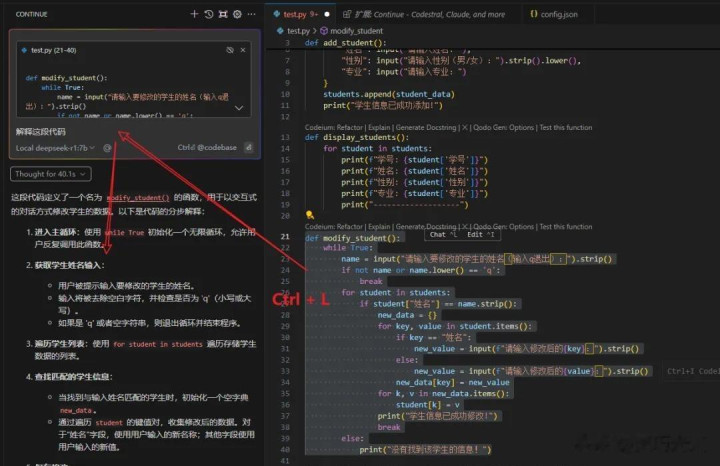Click the def modify_student(): line in editor
The width and height of the screenshot is (720, 466).
tap(352, 238)
